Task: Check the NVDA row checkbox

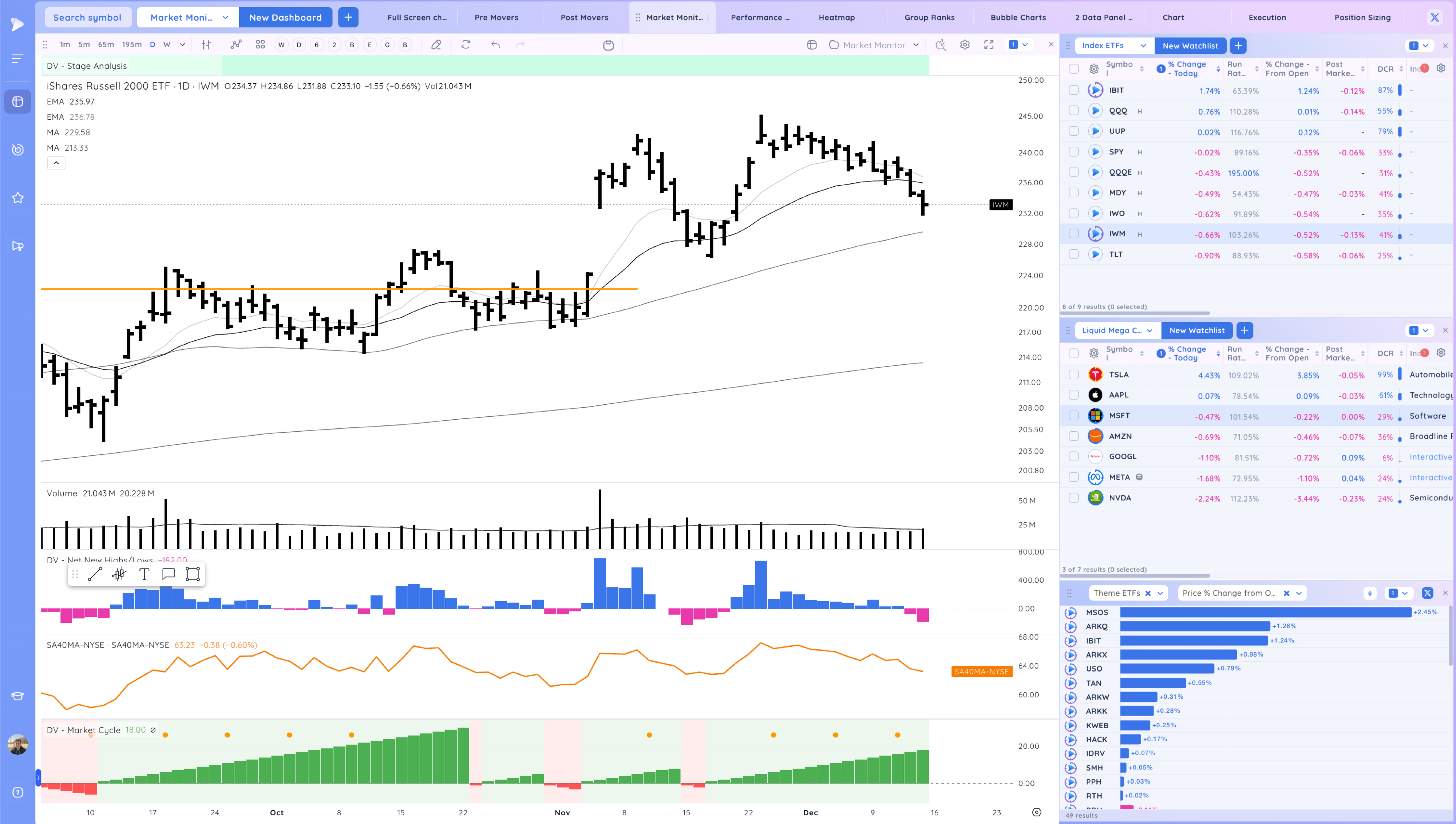Action: [1073, 498]
